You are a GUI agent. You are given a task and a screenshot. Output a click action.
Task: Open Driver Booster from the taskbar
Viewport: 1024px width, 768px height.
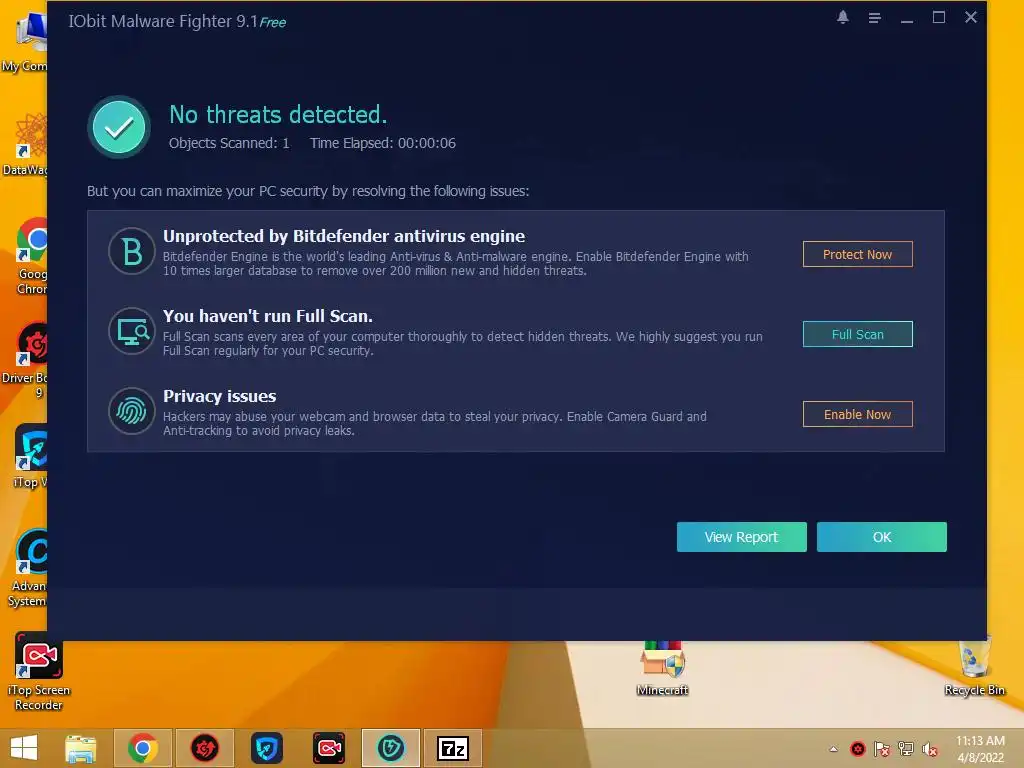click(x=204, y=748)
